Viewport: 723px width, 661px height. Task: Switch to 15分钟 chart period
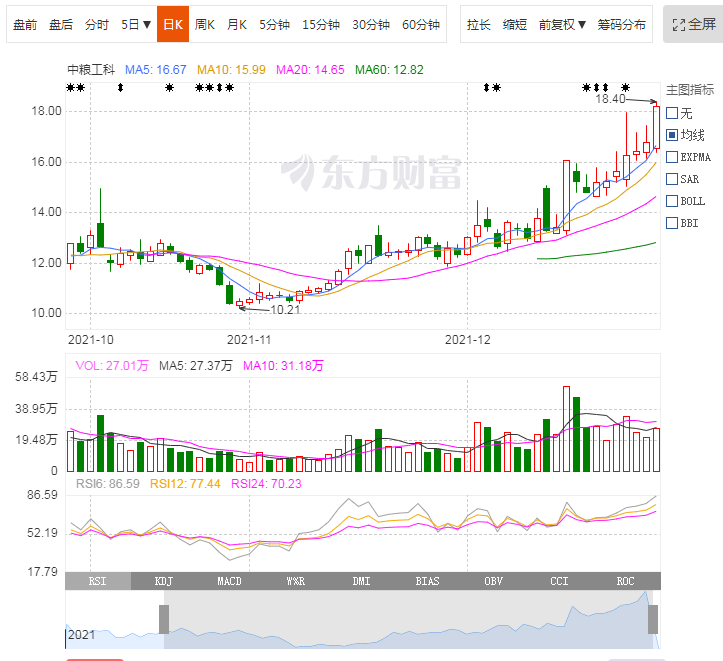point(321,24)
